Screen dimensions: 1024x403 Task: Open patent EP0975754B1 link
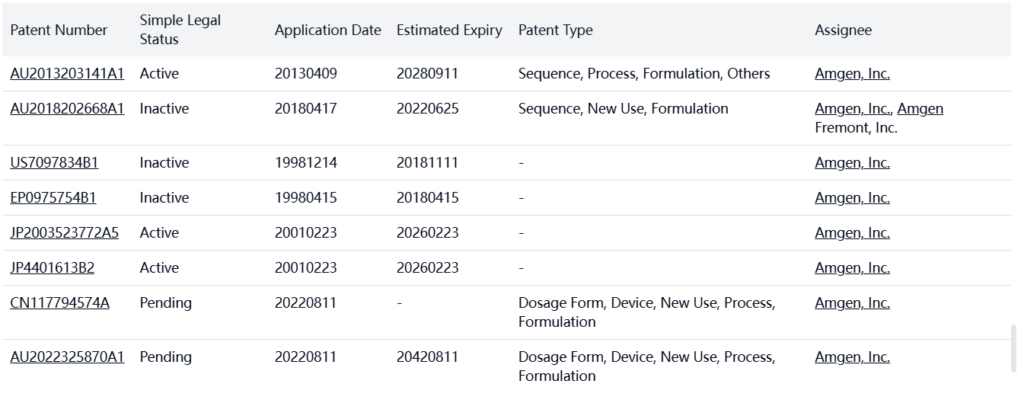(x=53, y=198)
